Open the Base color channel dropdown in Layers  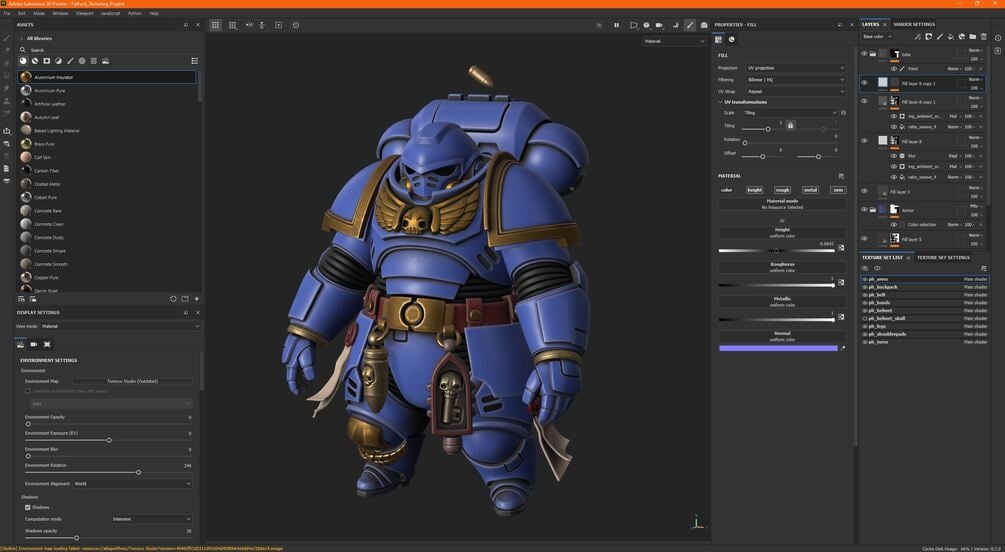(877, 37)
